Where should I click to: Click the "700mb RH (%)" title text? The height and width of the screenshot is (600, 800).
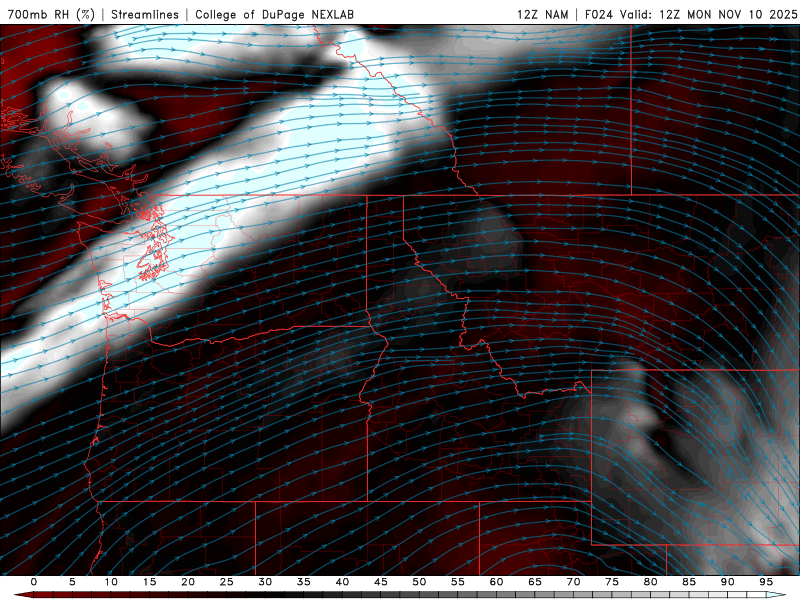tap(51, 14)
